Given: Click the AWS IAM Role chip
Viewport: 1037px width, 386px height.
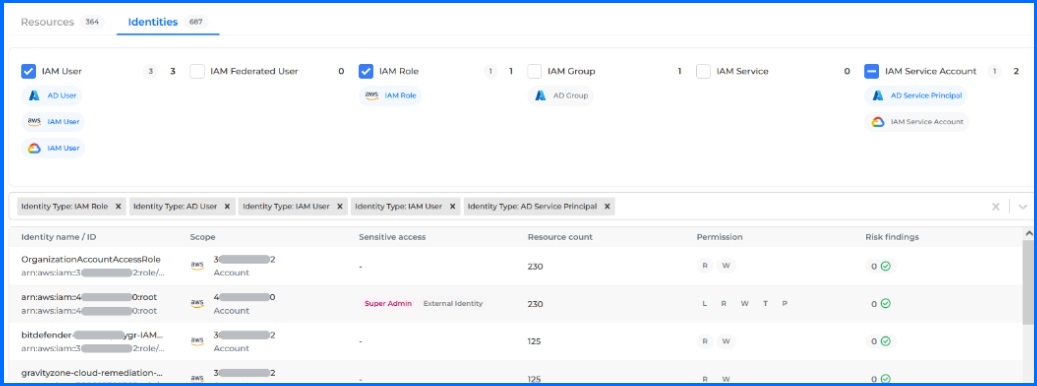Looking at the screenshot, I should coord(390,96).
